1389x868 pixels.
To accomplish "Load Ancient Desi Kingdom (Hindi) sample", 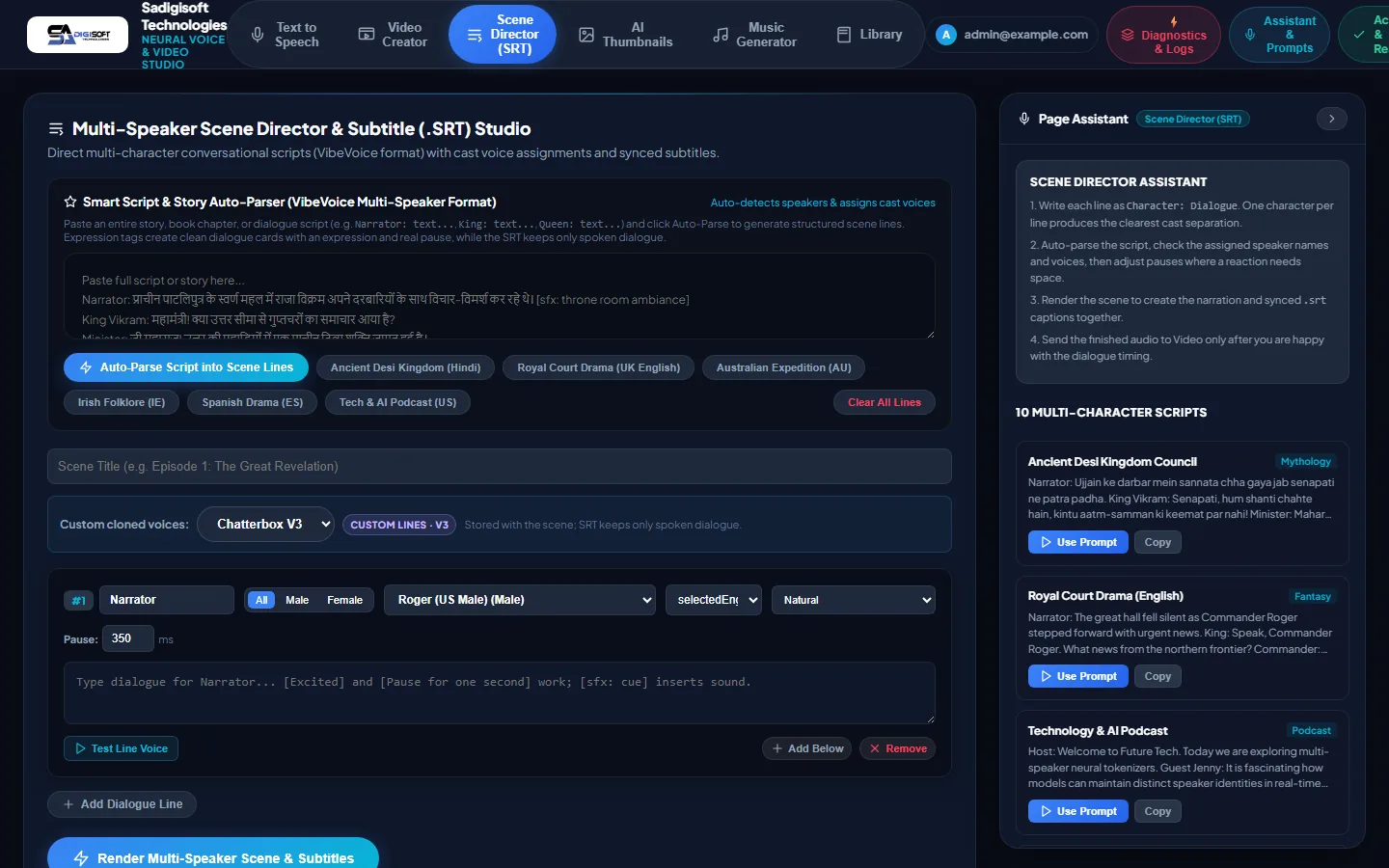I will 405,367.
